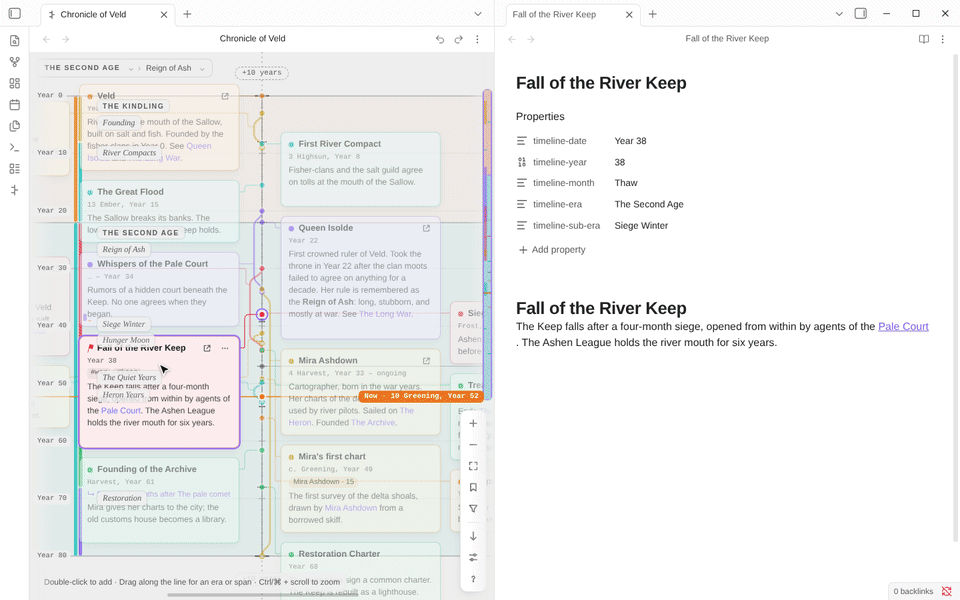Open more options for Chronicle of Veld
The width and height of the screenshot is (960, 600).
[x=478, y=39]
